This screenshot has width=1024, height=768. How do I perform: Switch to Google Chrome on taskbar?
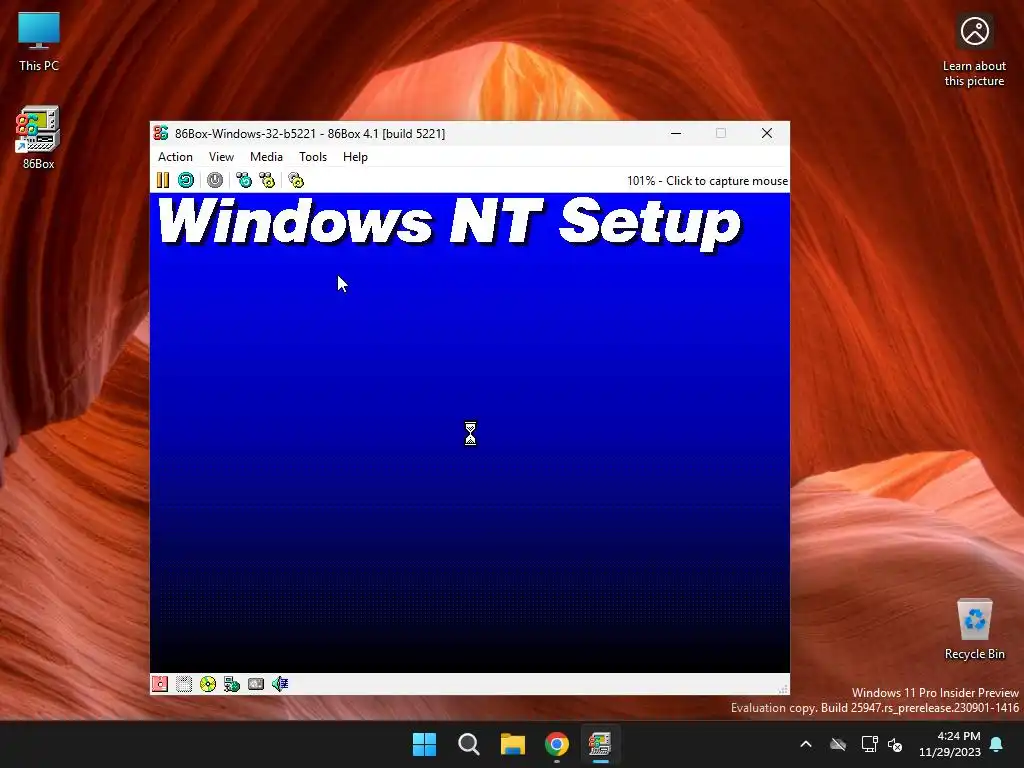tap(557, 744)
